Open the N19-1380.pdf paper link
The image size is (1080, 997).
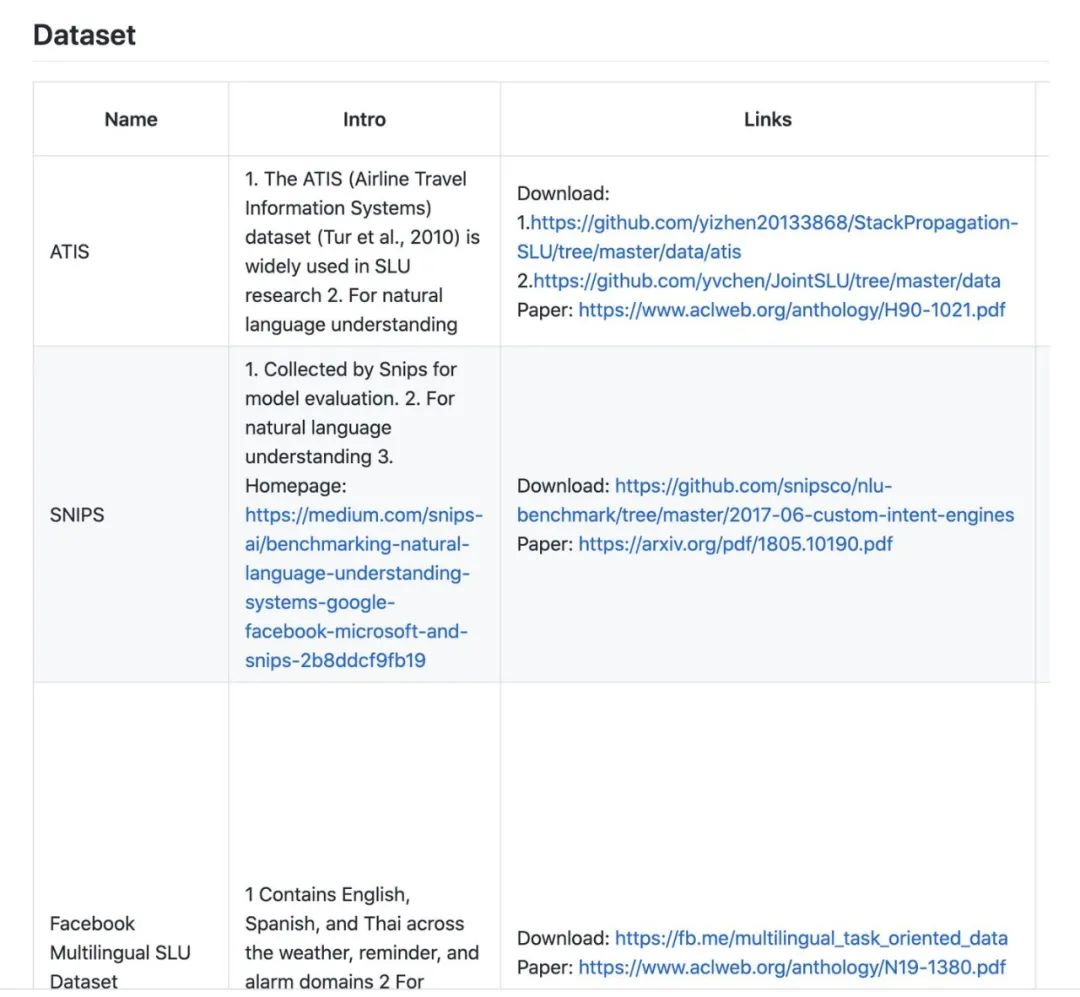[791, 967]
